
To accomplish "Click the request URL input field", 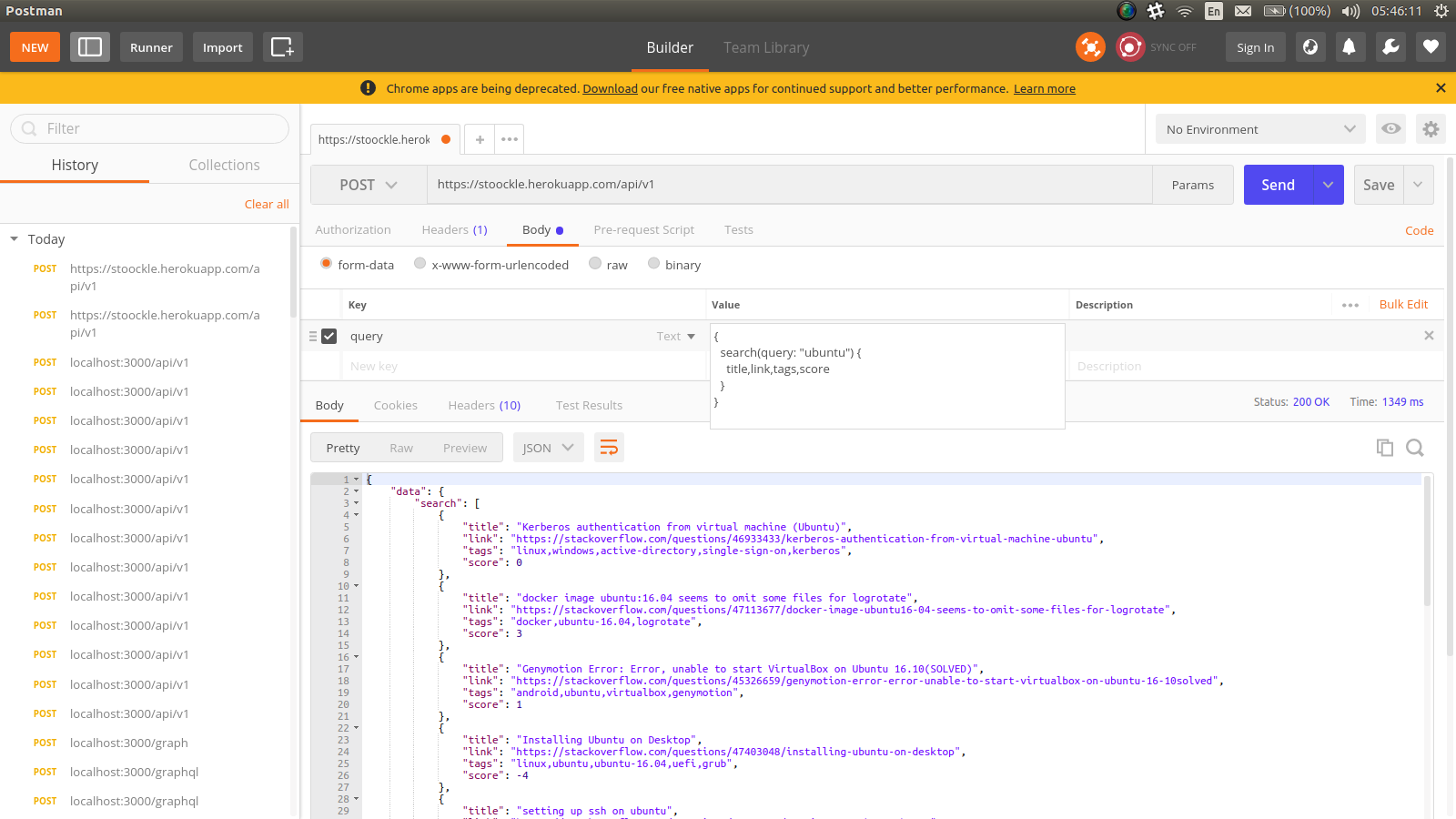I will 790,185.
